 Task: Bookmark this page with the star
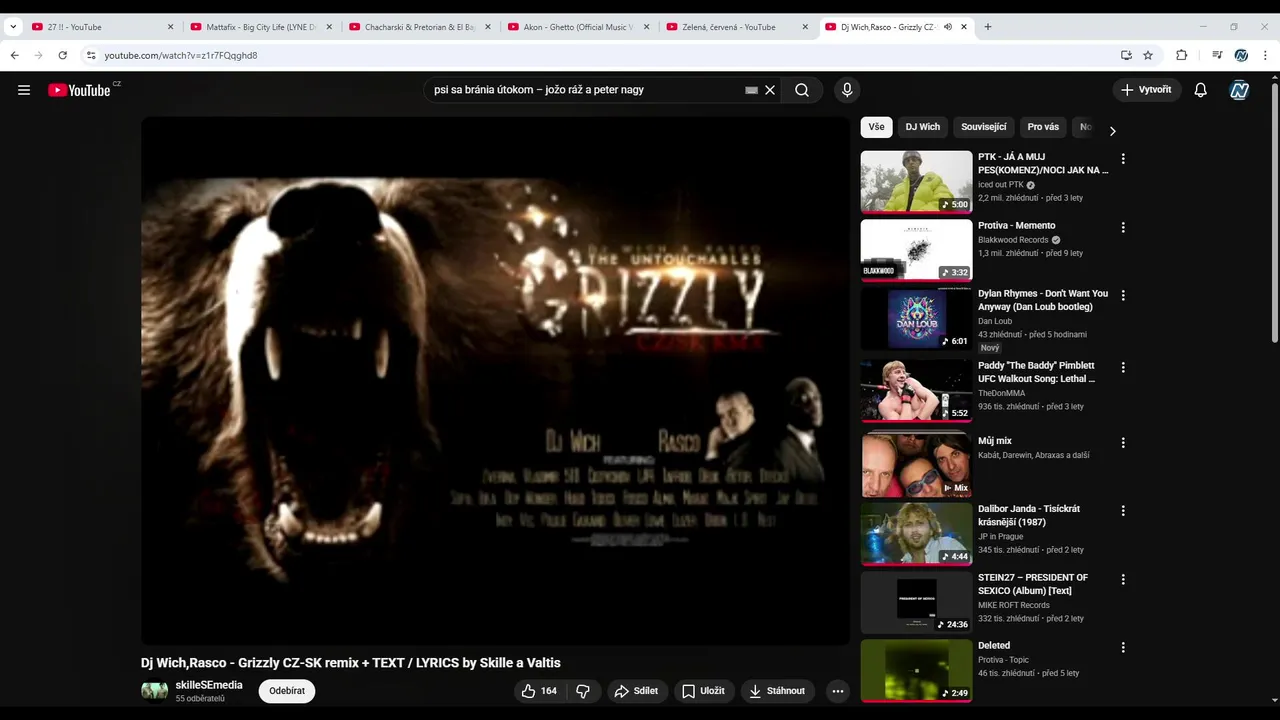point(1148,55)
